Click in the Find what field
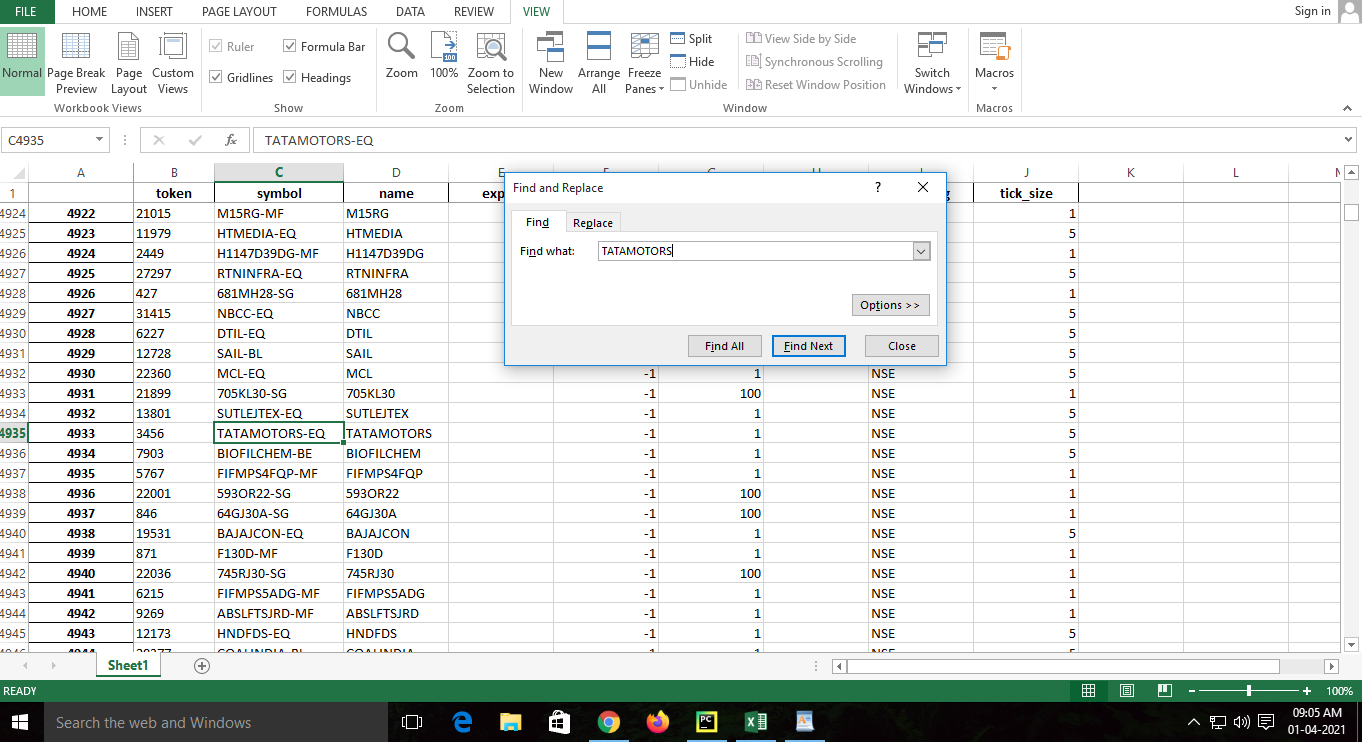 [x=756, y=252]
